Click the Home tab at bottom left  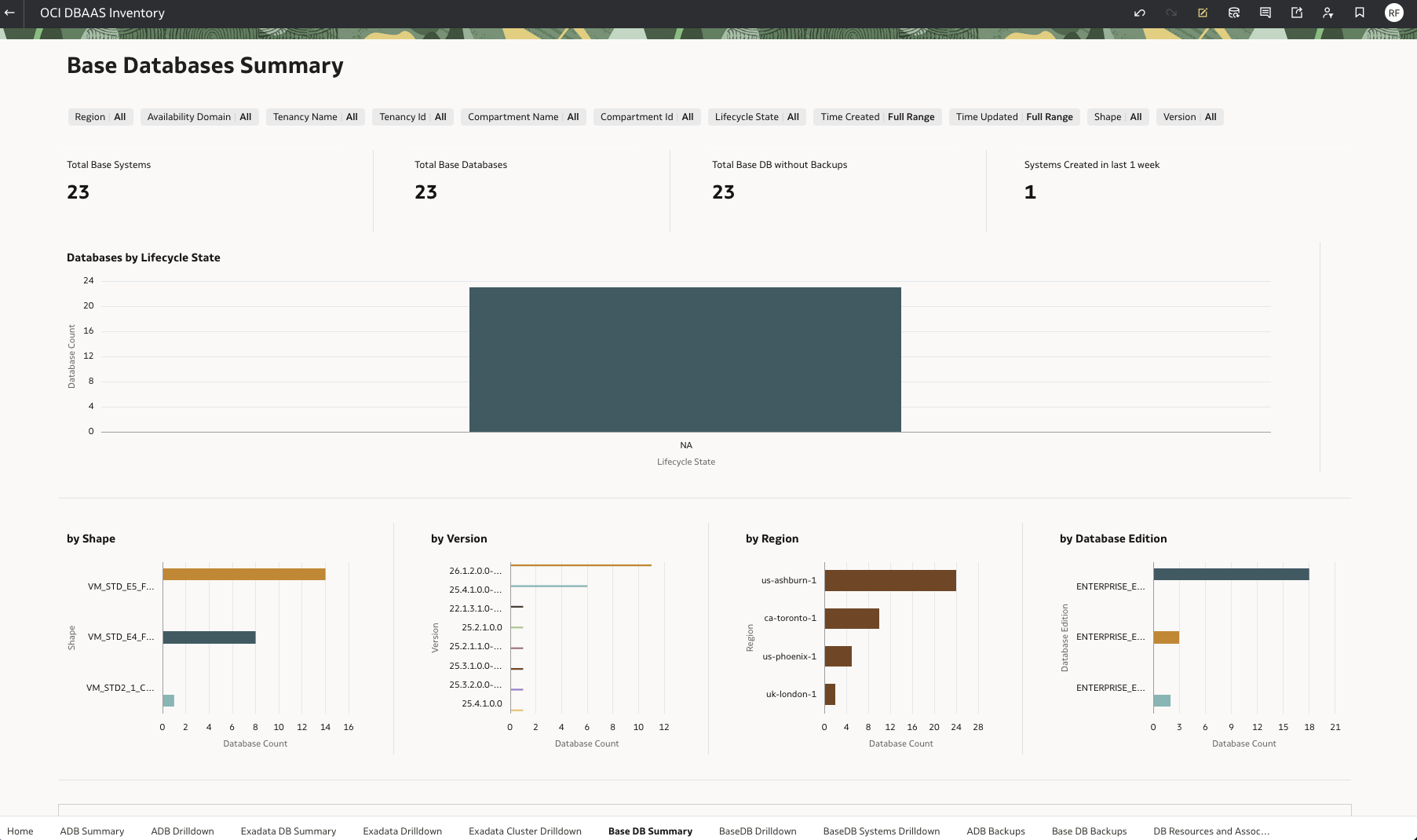pyautogui.click(x=20, y=831)
